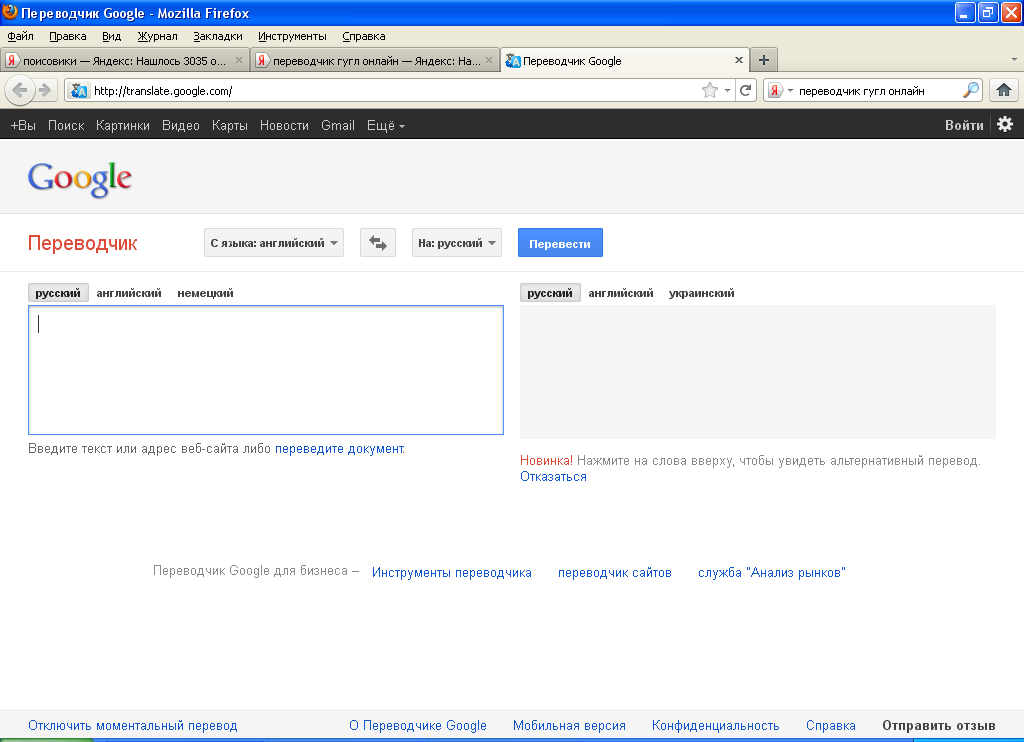Screen dimensions: 1024x742
Task: Click the Отказаться link
Action: 553,477
